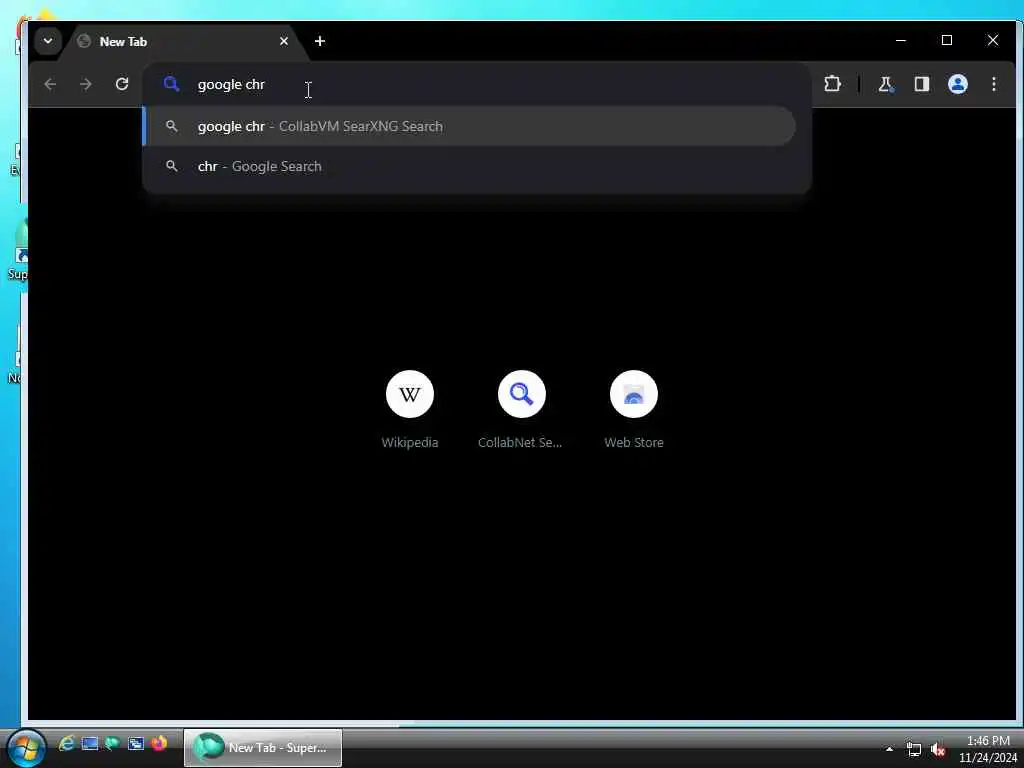The height and width of the screenshot is (768, 1024).
Task: Open the profile avatar button
Action: coord(957,84)
